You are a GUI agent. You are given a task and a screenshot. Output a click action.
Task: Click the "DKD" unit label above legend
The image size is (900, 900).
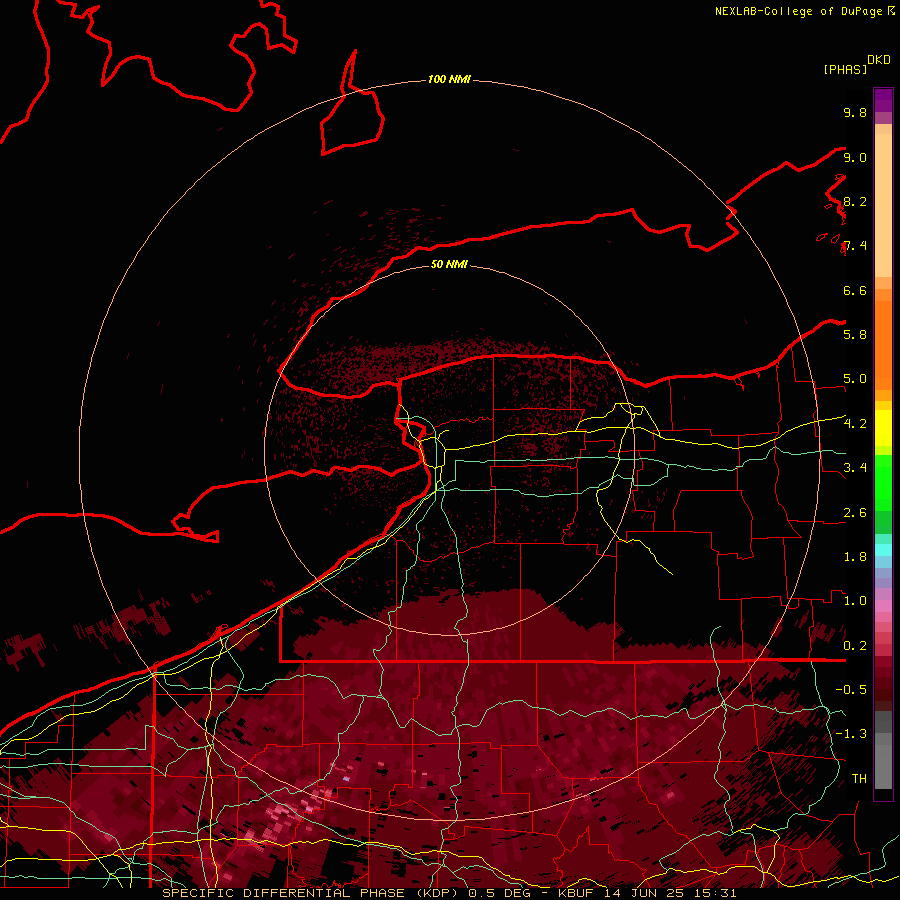coord(879,60)
